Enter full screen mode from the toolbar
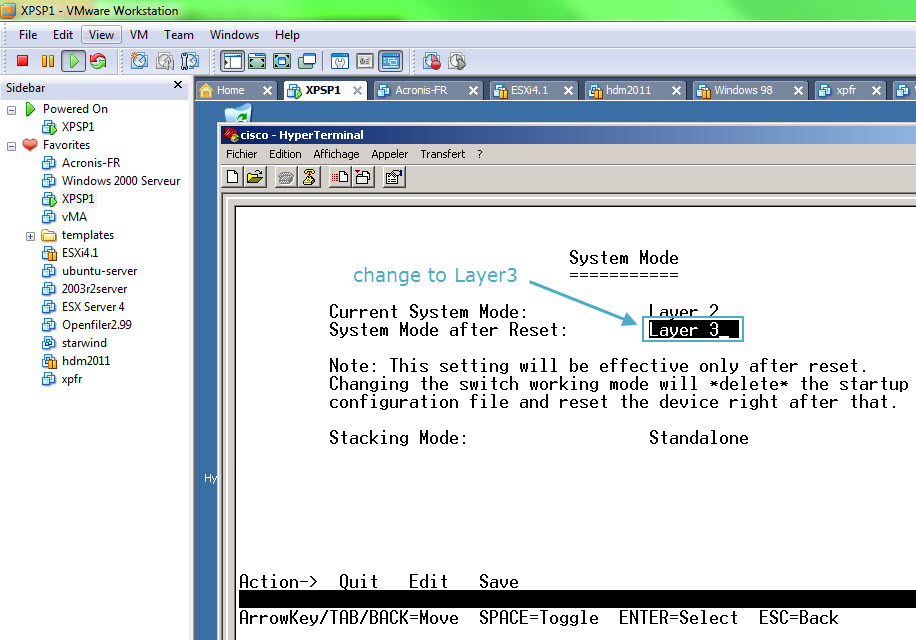Image resolution: width=916 pixels, height=640 pixels. [x=257, y=61]
